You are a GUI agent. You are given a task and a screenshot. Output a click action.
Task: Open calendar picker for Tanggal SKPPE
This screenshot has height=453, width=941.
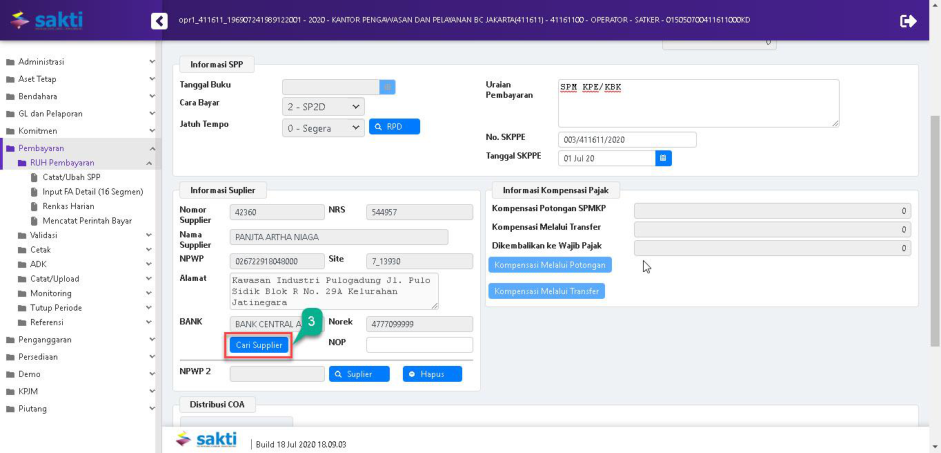(663, 158)
